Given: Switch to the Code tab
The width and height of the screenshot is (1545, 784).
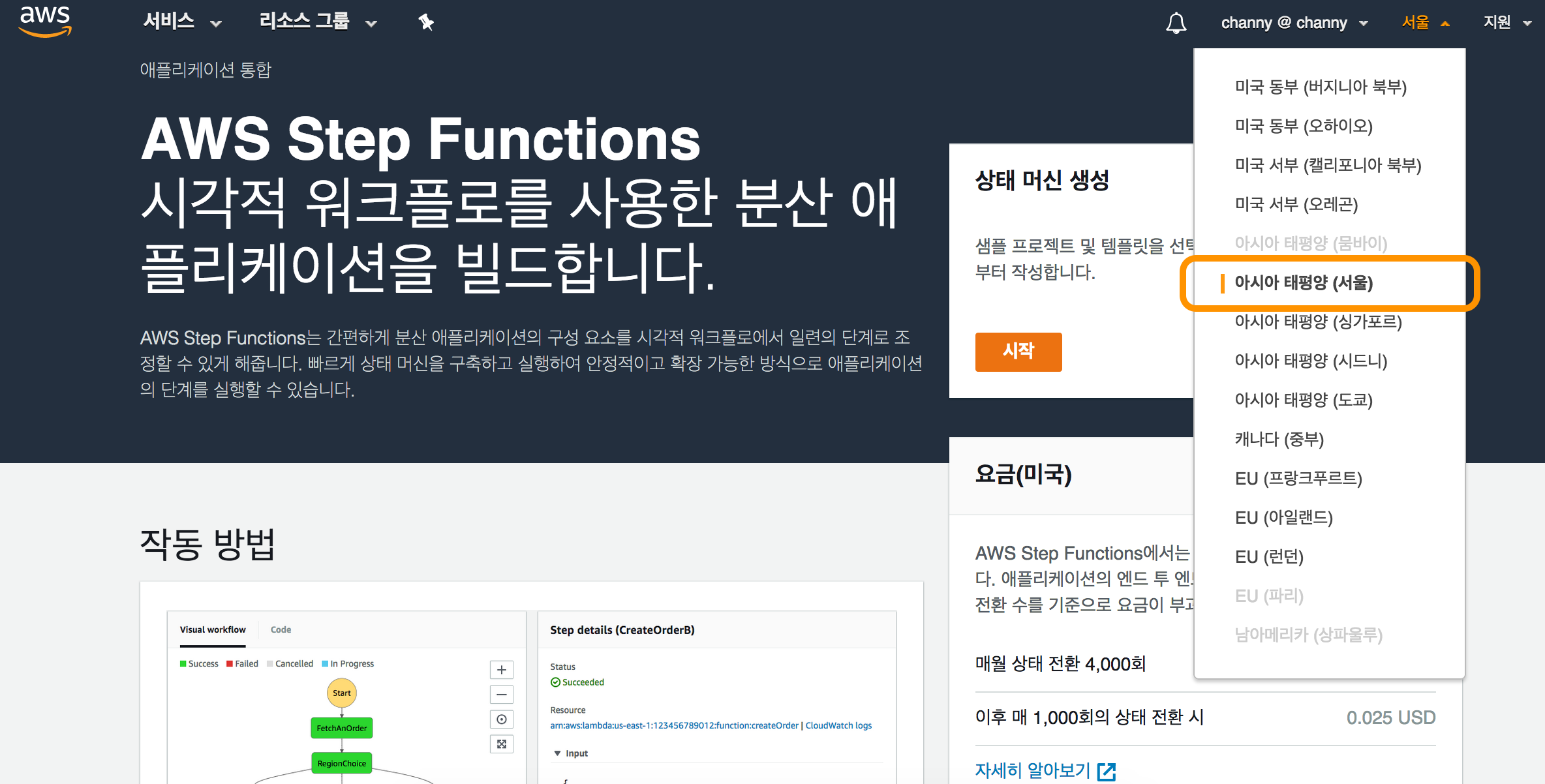Looking at the screenshot, I should [x=281, y=629].
